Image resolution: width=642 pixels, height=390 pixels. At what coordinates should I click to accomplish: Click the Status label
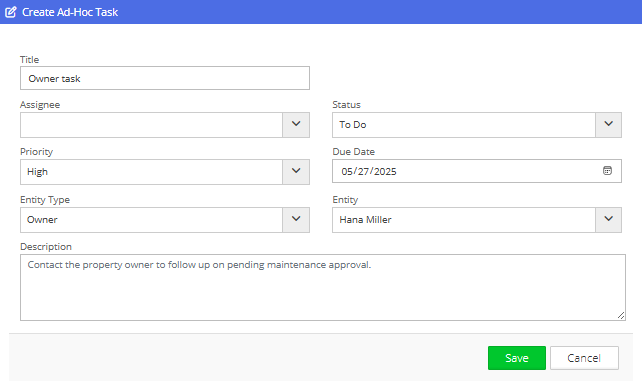[x=346, y=105]
